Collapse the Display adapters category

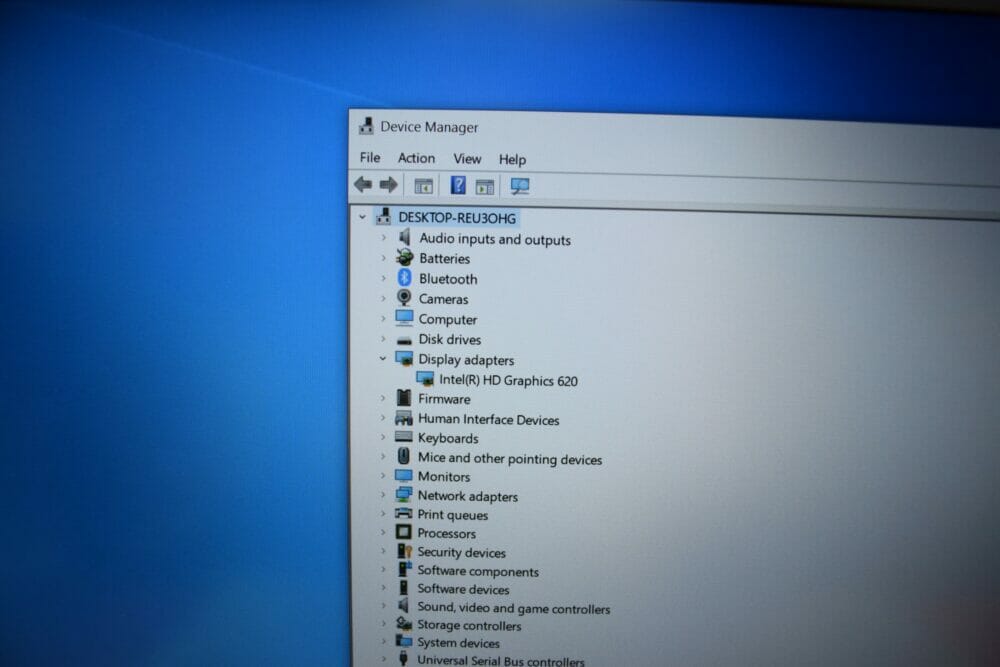[x=383, y=359]
